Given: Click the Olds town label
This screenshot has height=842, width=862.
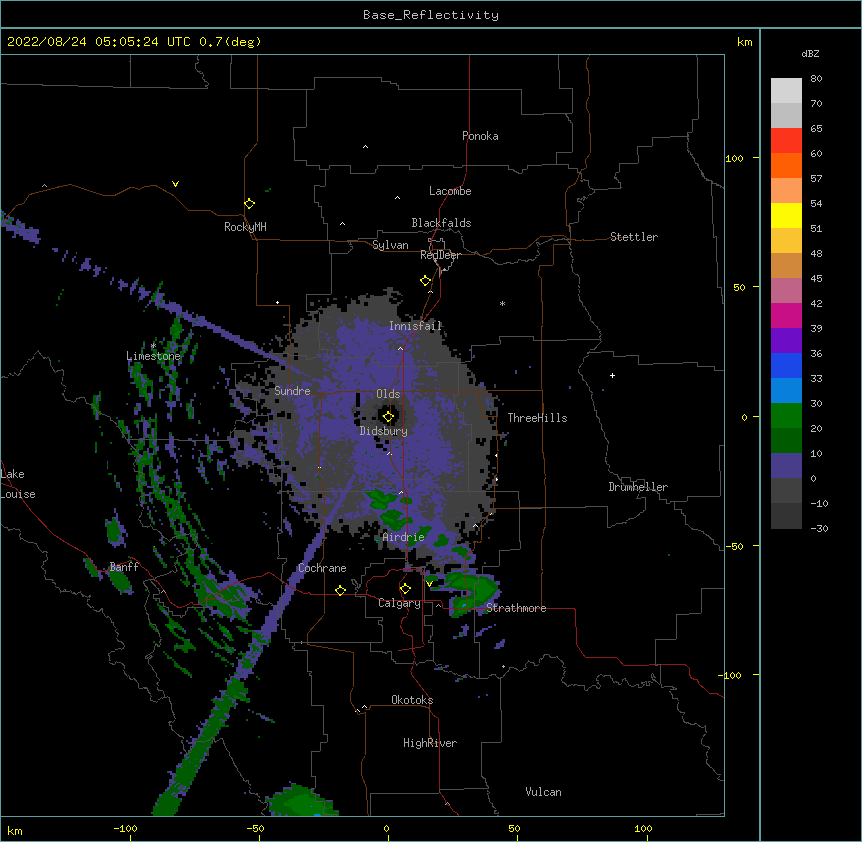Looking at the screenshot, I should (x=388, y=394).
